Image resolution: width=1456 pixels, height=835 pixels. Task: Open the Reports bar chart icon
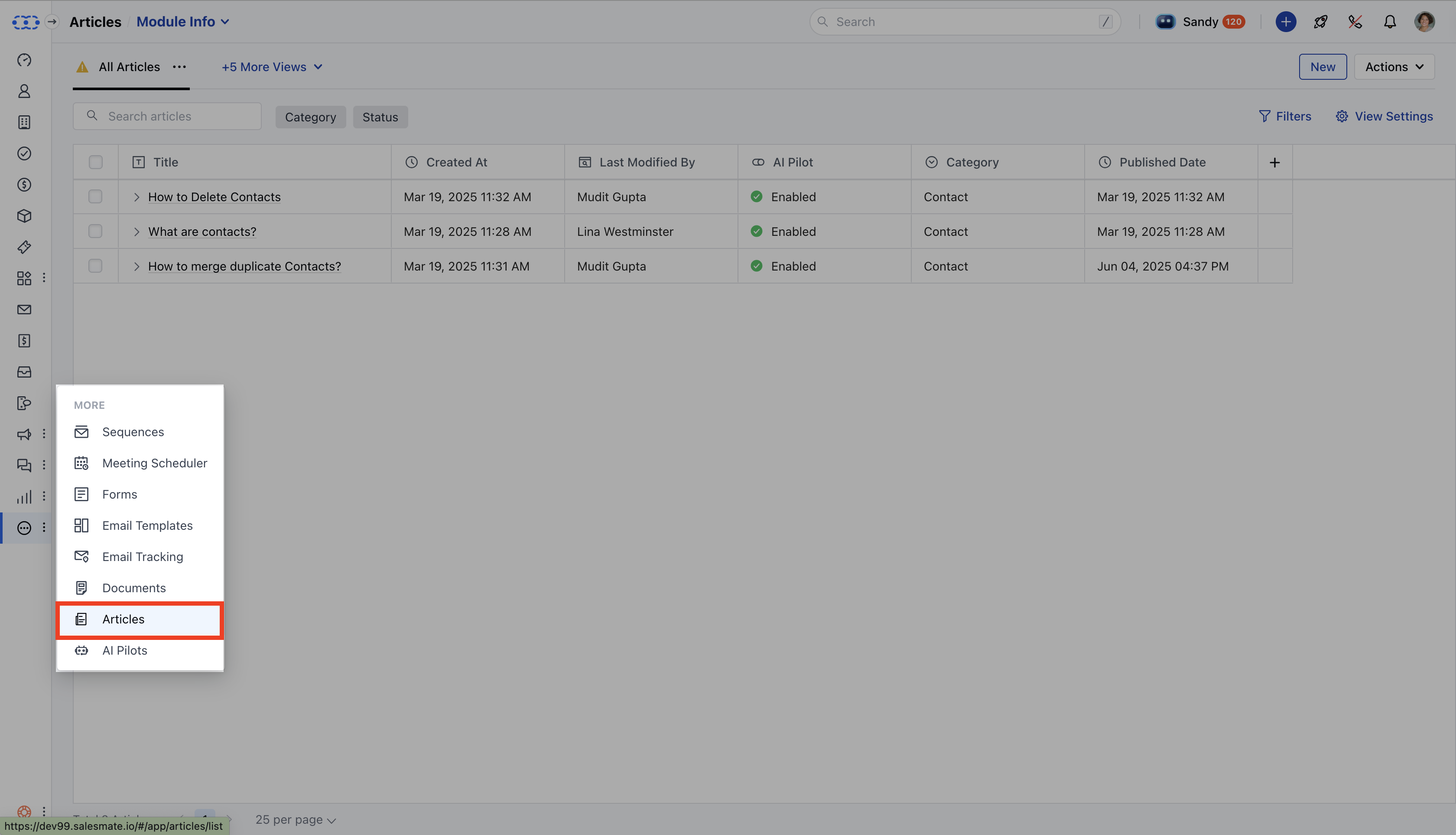pyautogui.click(x=23, y=497)
